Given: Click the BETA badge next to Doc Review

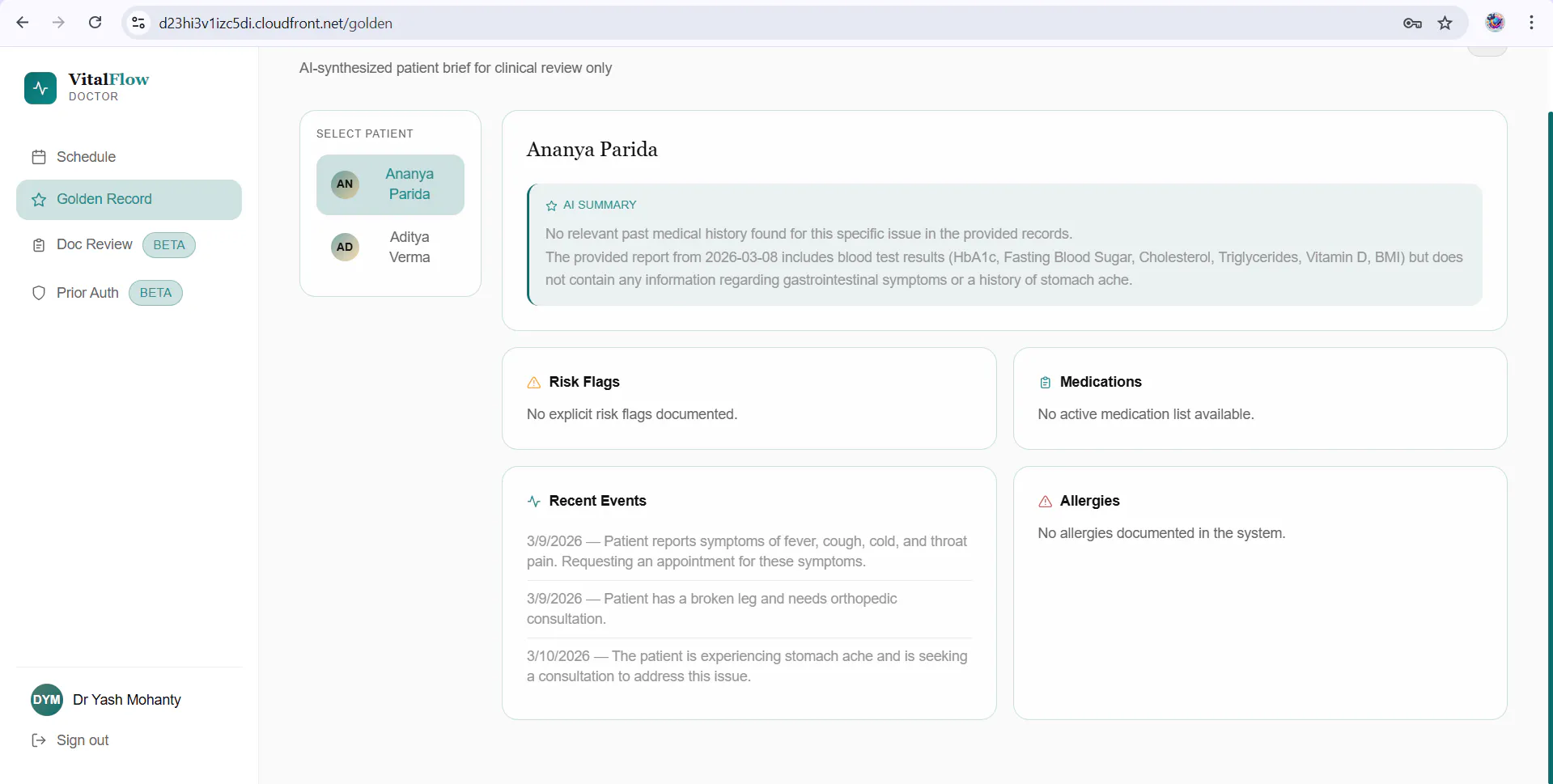Looking at the screenshot, I should [169, 245].
